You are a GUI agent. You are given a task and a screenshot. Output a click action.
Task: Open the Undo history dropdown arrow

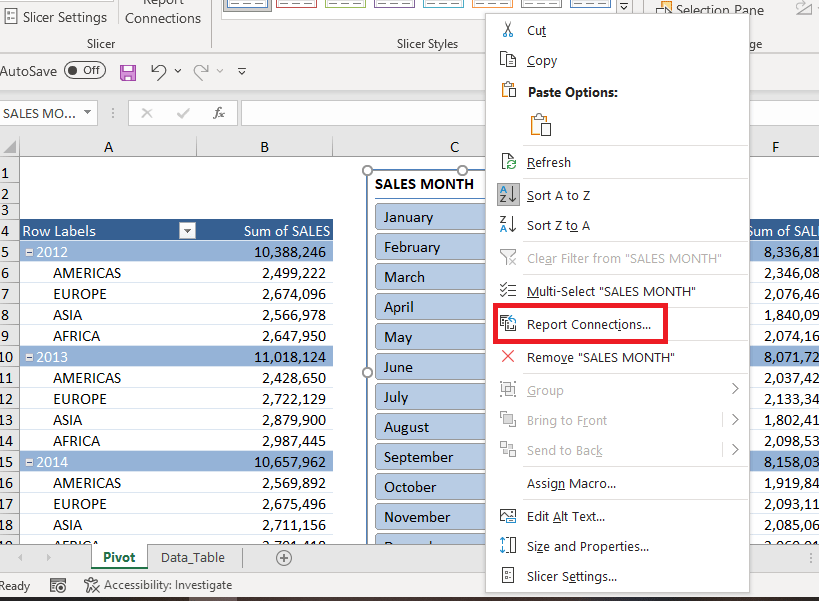pos(178,71)
